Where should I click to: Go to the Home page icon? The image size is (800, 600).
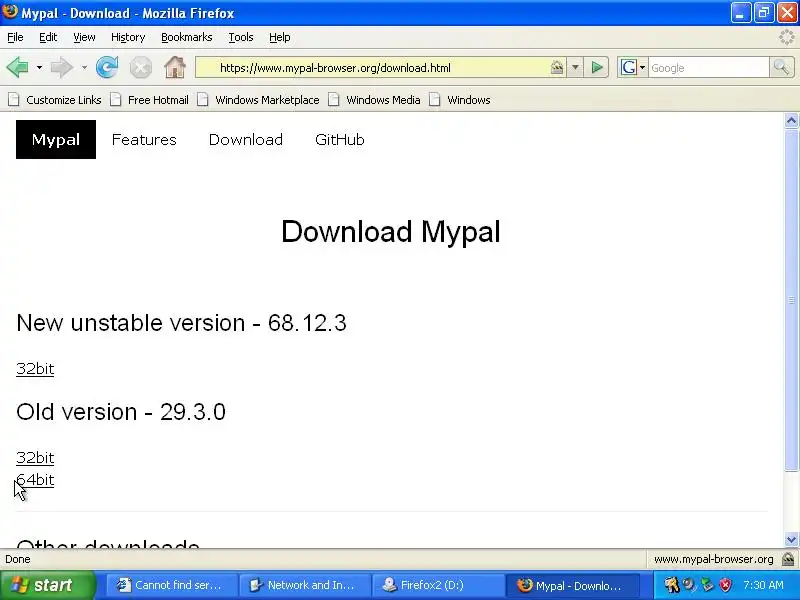click(x=174, y=67)
